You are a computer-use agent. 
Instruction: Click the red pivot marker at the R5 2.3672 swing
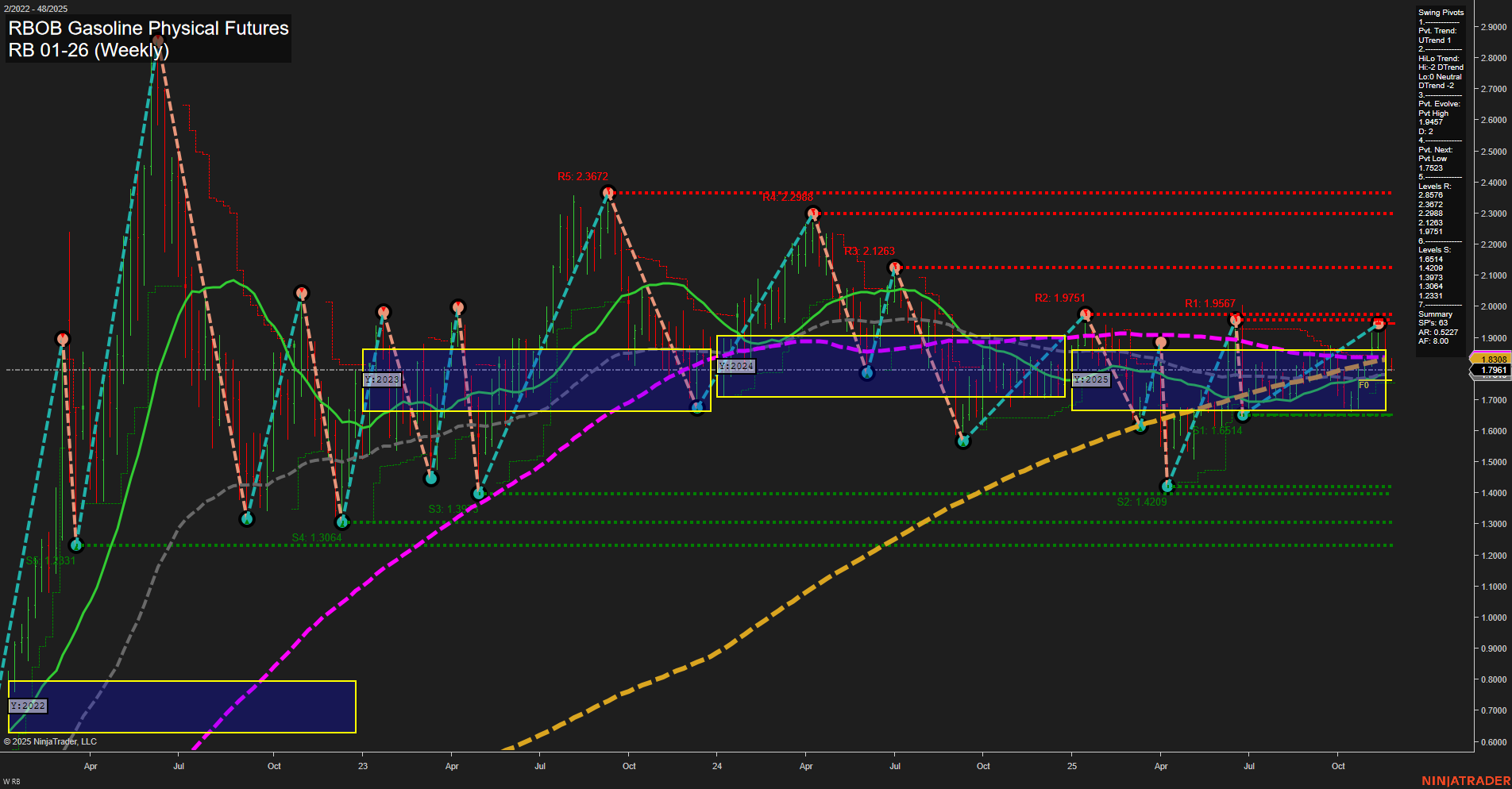tap(609, 191)
